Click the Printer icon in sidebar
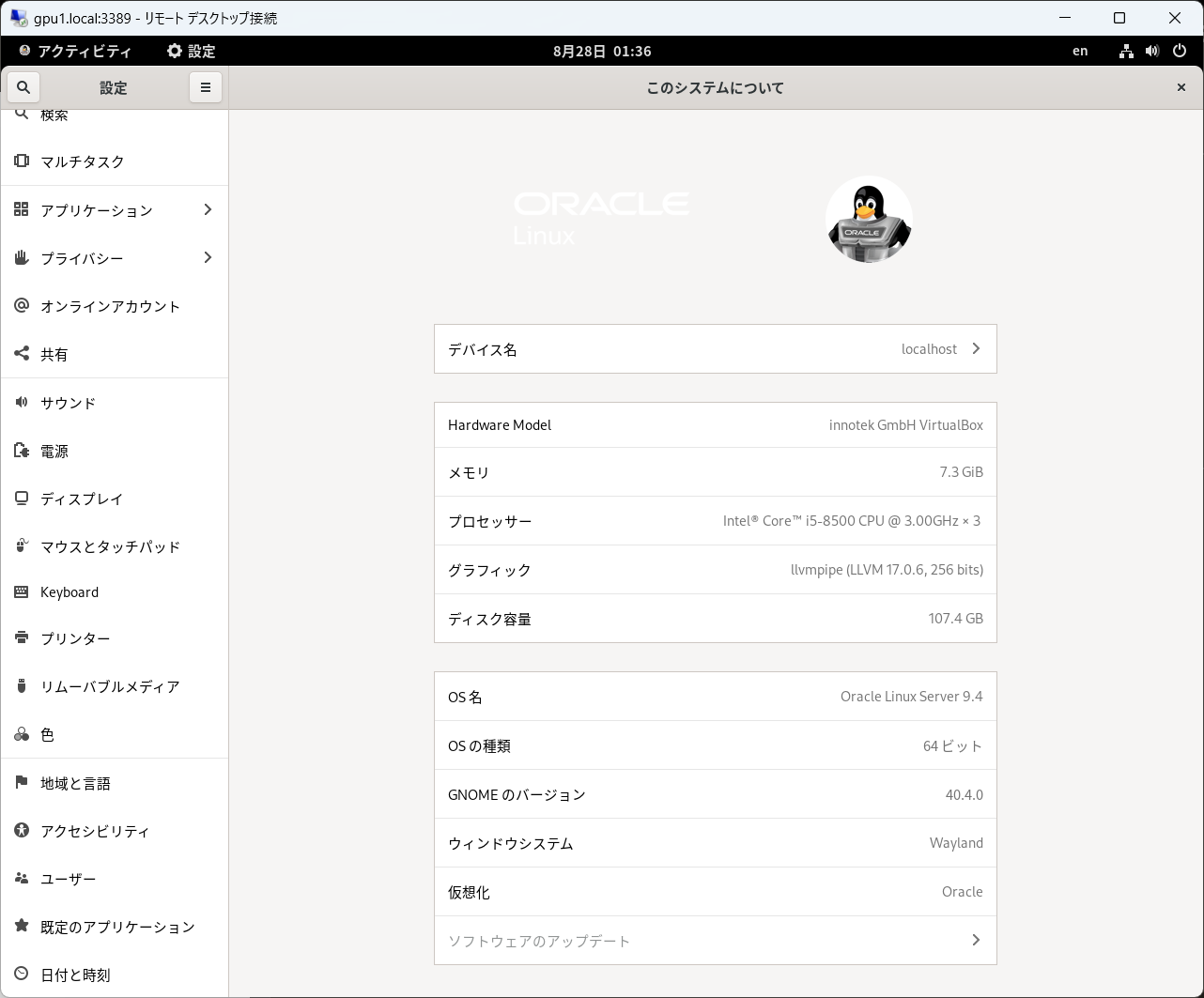This screenshot has height=998, width=1204. click(x=22, y=637)
